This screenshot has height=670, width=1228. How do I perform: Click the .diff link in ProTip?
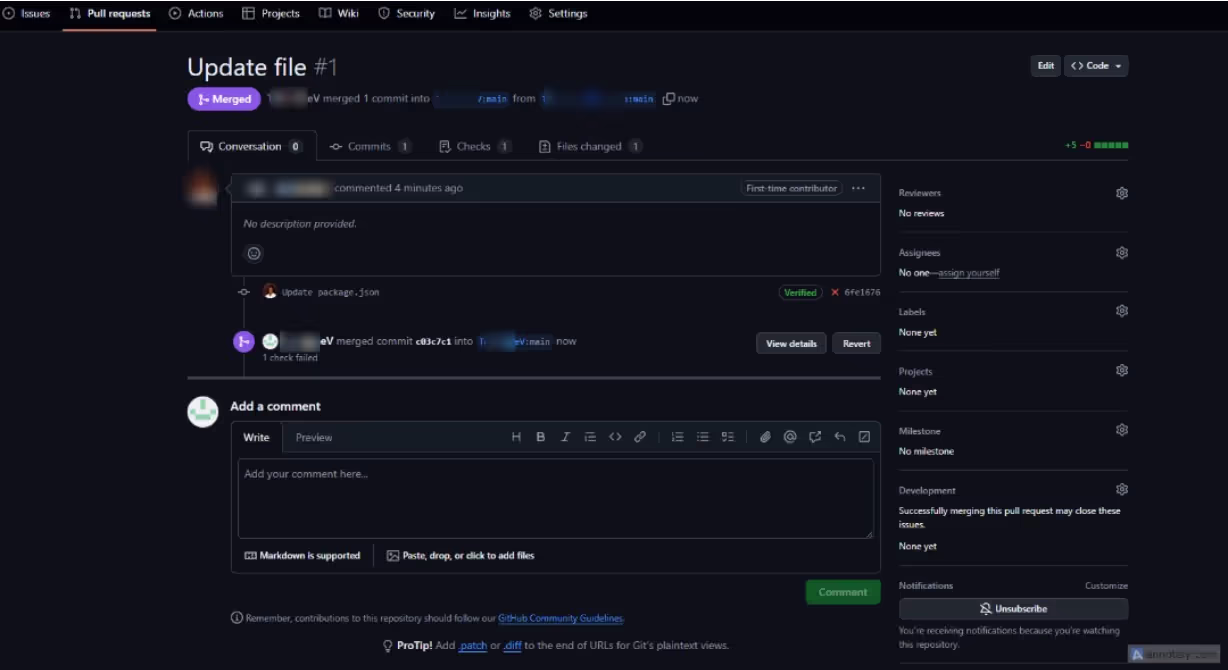(512, 646)
